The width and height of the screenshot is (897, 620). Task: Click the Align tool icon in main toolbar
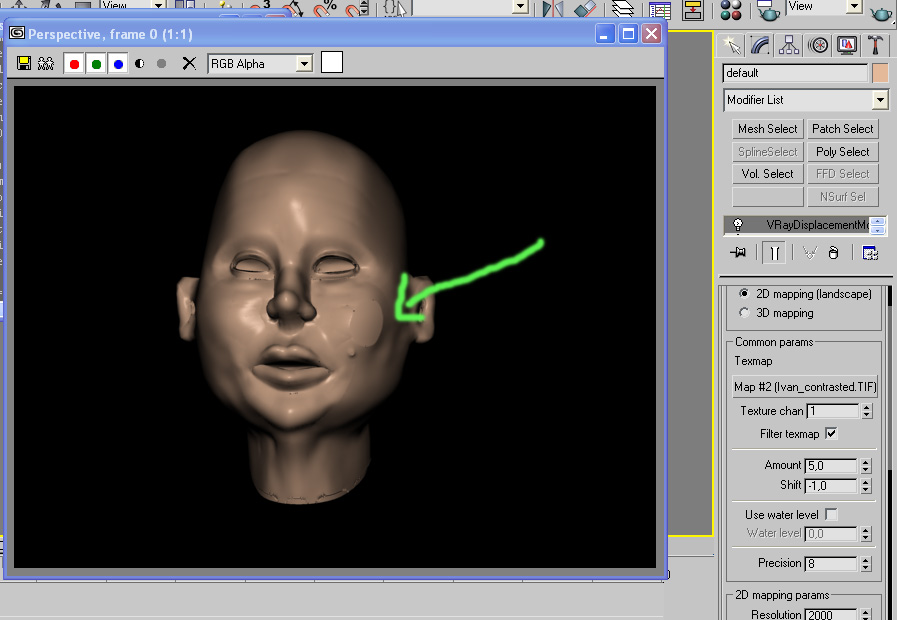pos(585,8)
